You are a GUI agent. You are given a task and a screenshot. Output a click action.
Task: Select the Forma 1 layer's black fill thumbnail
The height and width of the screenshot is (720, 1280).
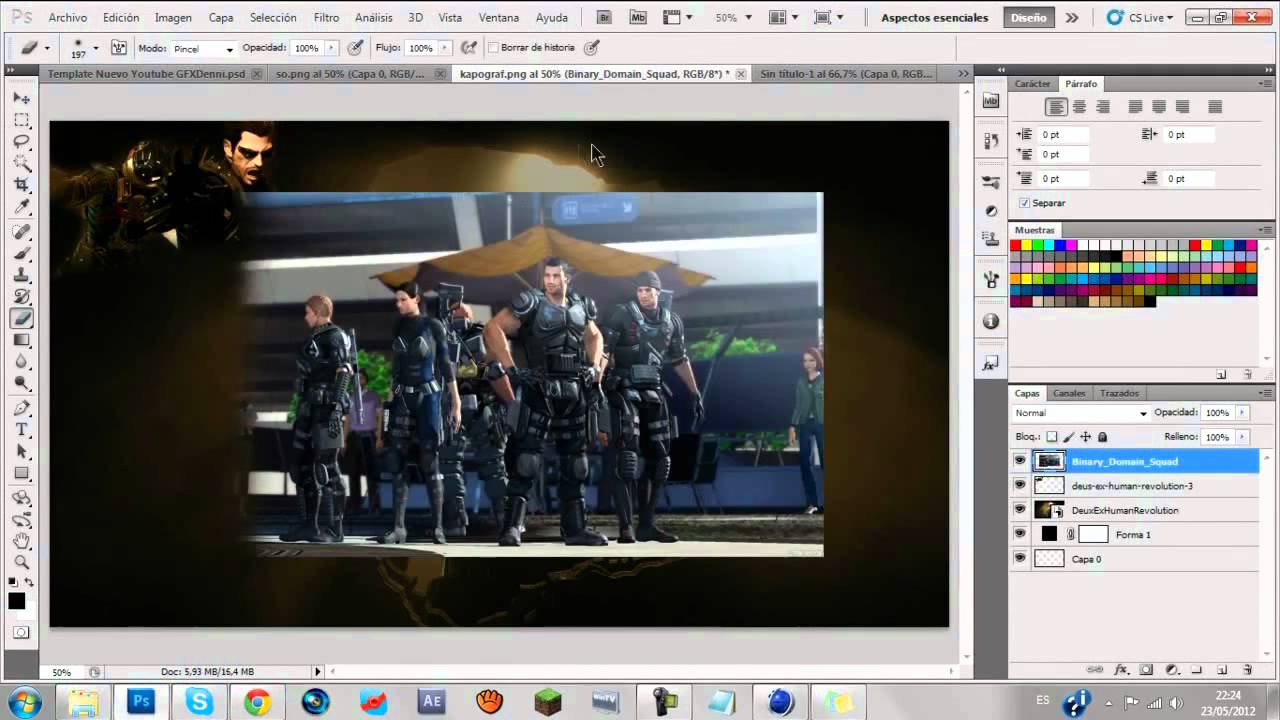1049,534
